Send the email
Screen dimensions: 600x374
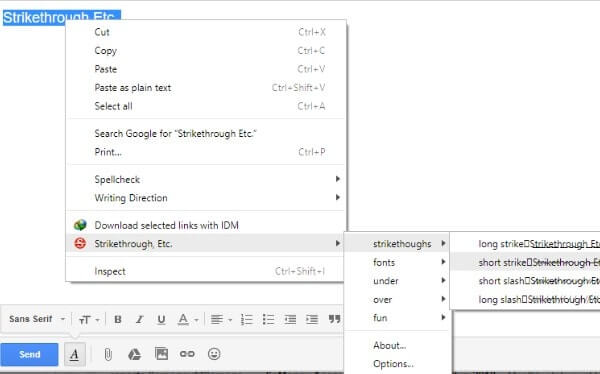click(x=29, y=354)
